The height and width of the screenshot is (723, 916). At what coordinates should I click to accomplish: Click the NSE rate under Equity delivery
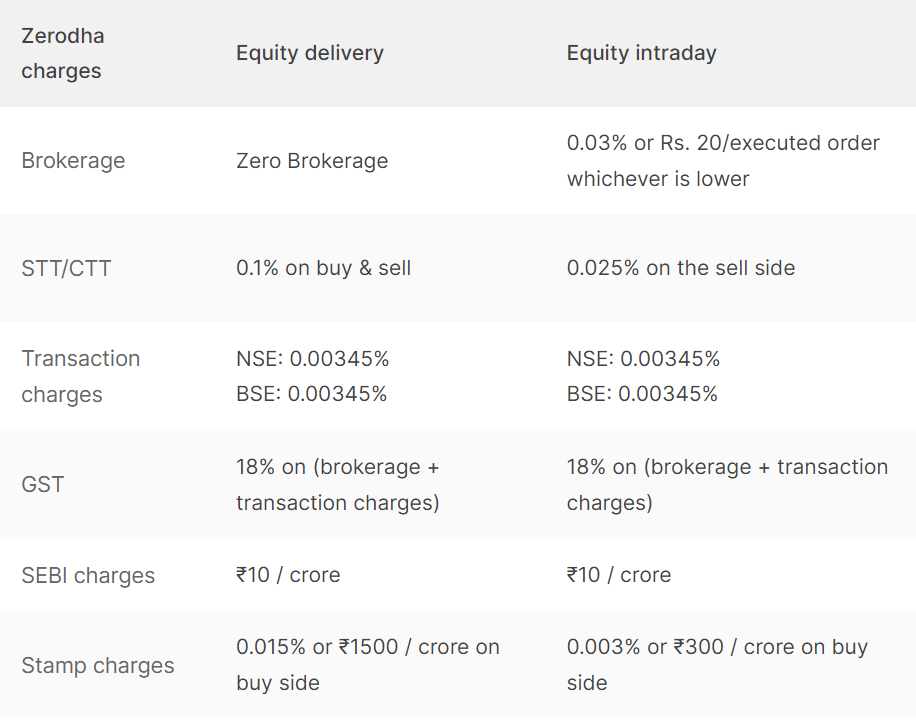pyautogui.click(x=313, y=359)
